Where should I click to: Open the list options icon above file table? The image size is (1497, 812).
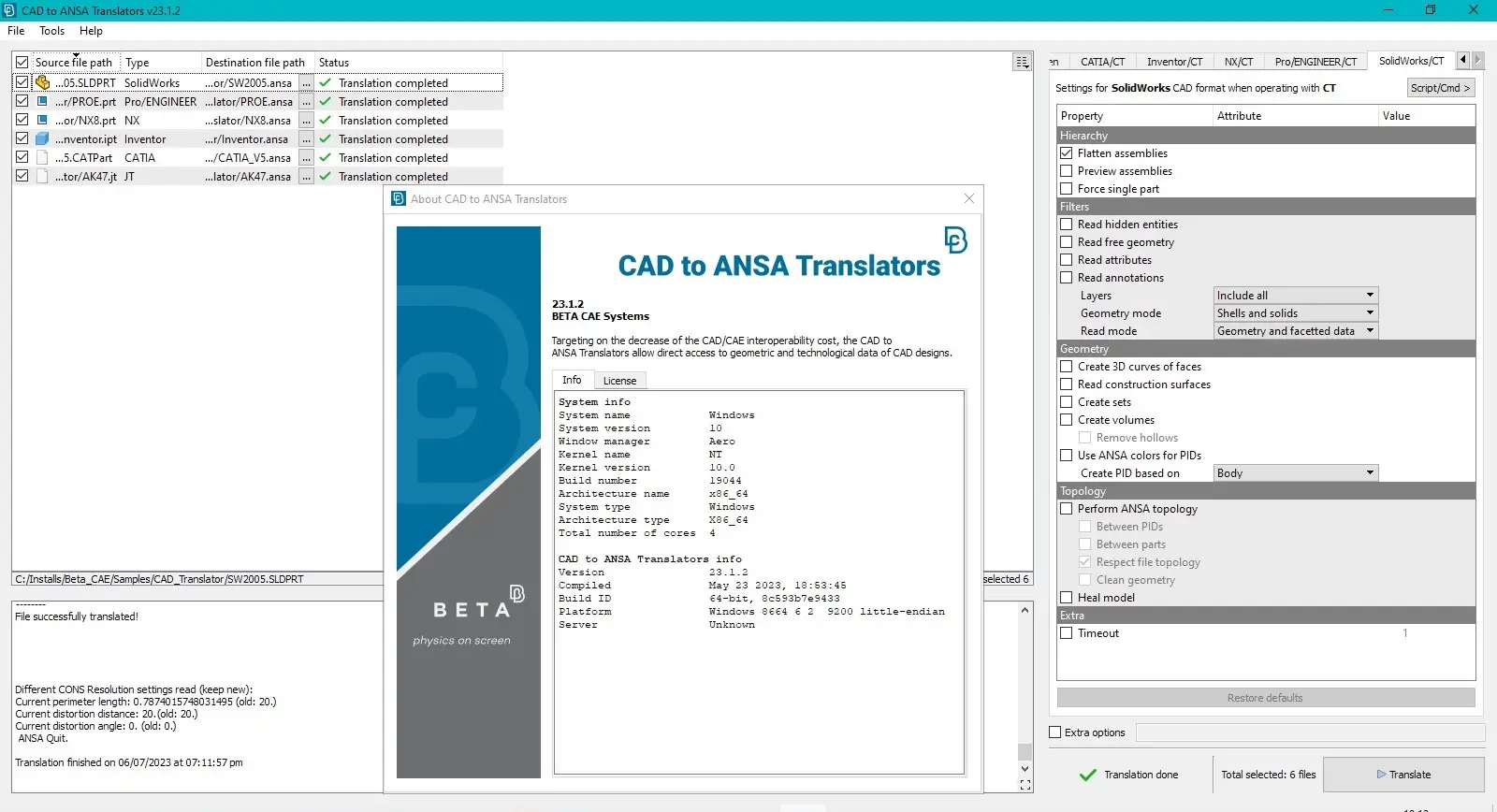1022,62
